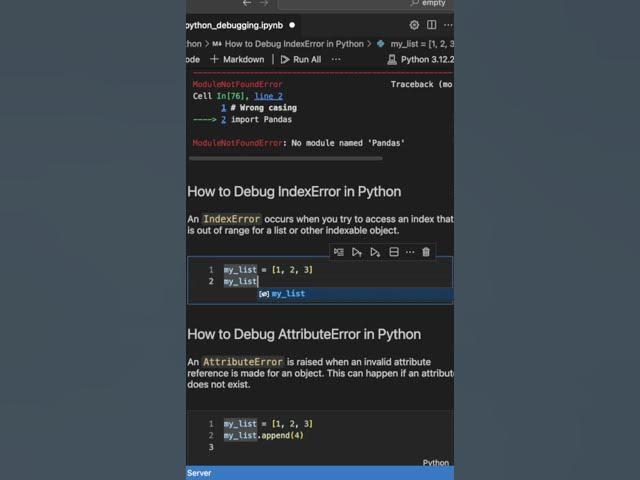
Task: Split cell icon in cell toolbar
Action: (x=393, y=252)
